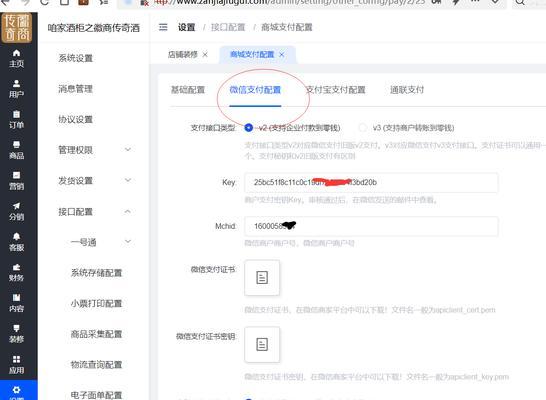Image resolution: width=546 pixels, height=400 pixels.
Task: Open the 营销 marketing section
Action: [16, 181]
